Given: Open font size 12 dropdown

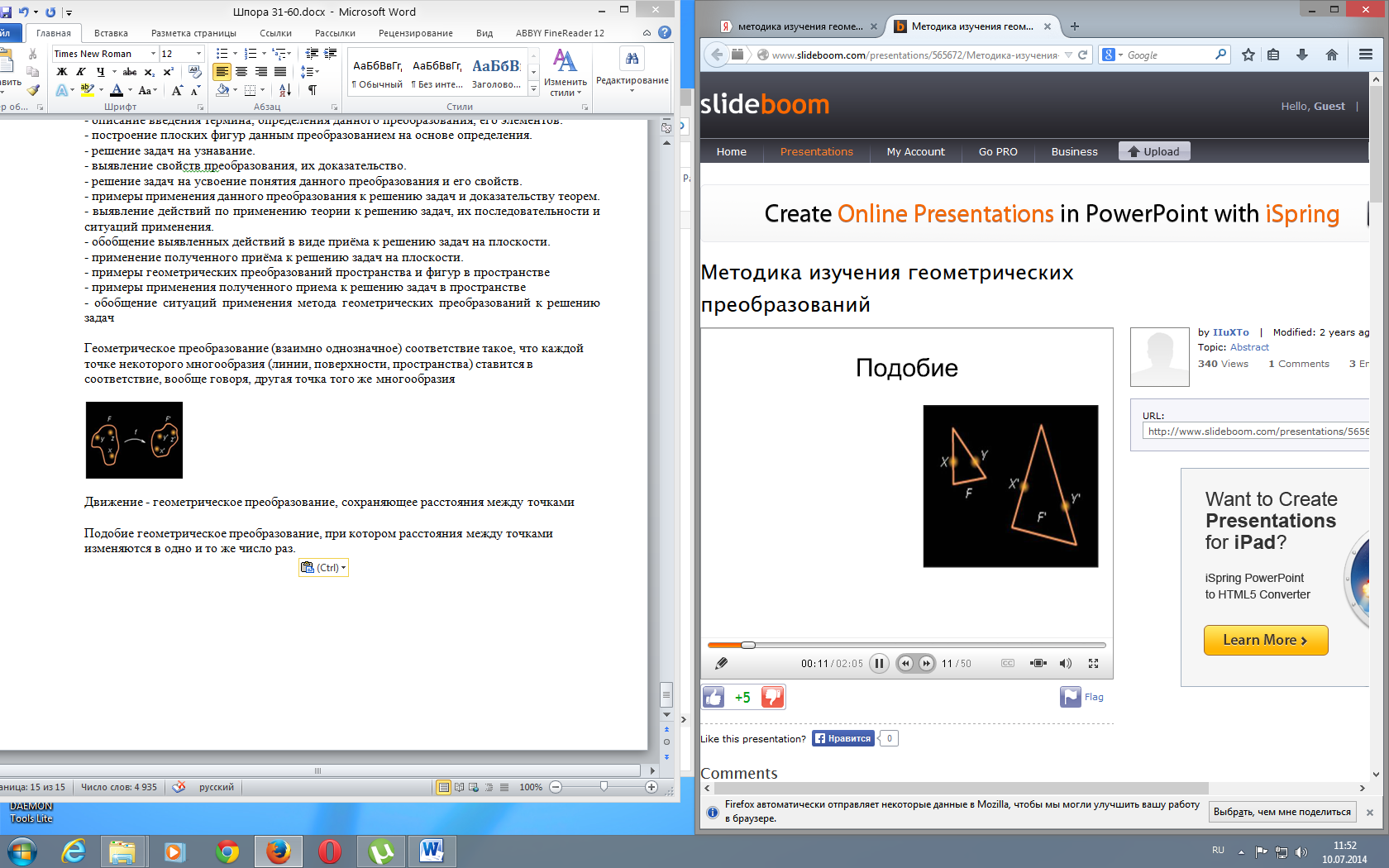Looking at the screenshot, I should pos(198,54).
